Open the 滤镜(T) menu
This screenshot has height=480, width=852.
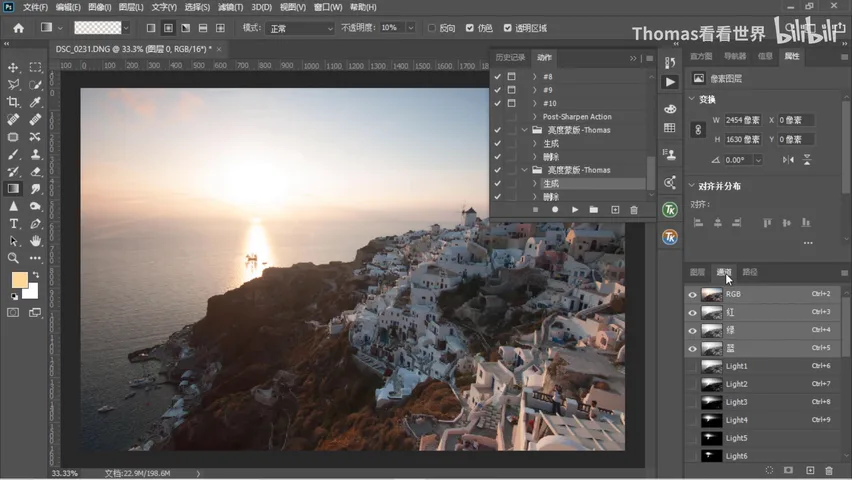[x=230, y=7]
